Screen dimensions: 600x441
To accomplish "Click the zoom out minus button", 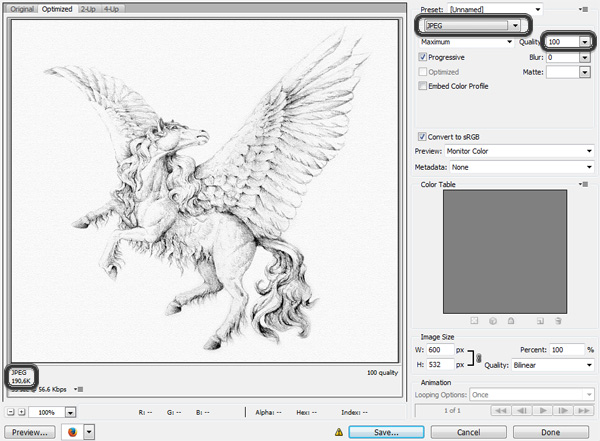I will pos(10,411).
